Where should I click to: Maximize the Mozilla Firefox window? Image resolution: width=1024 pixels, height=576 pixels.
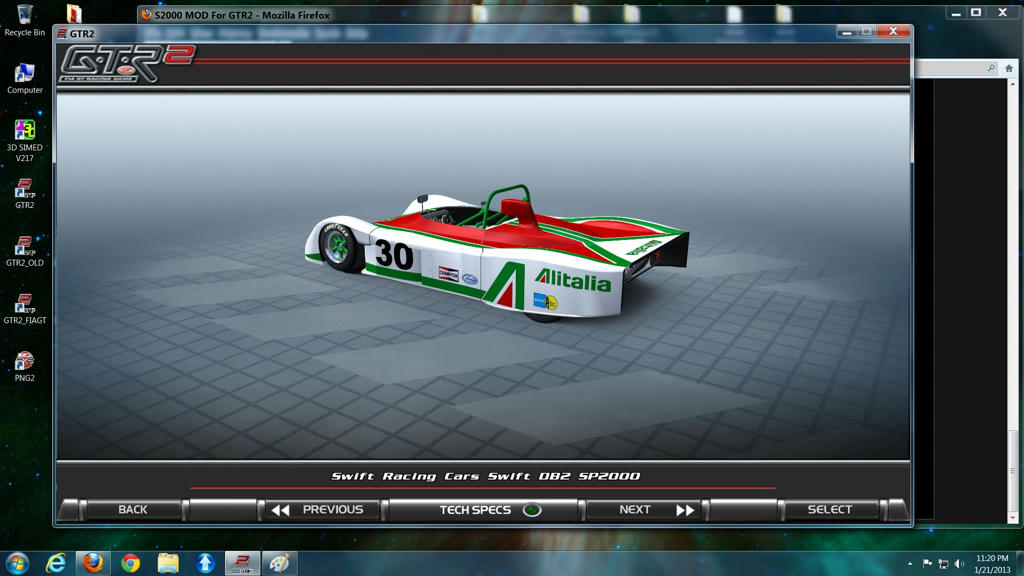976,12
